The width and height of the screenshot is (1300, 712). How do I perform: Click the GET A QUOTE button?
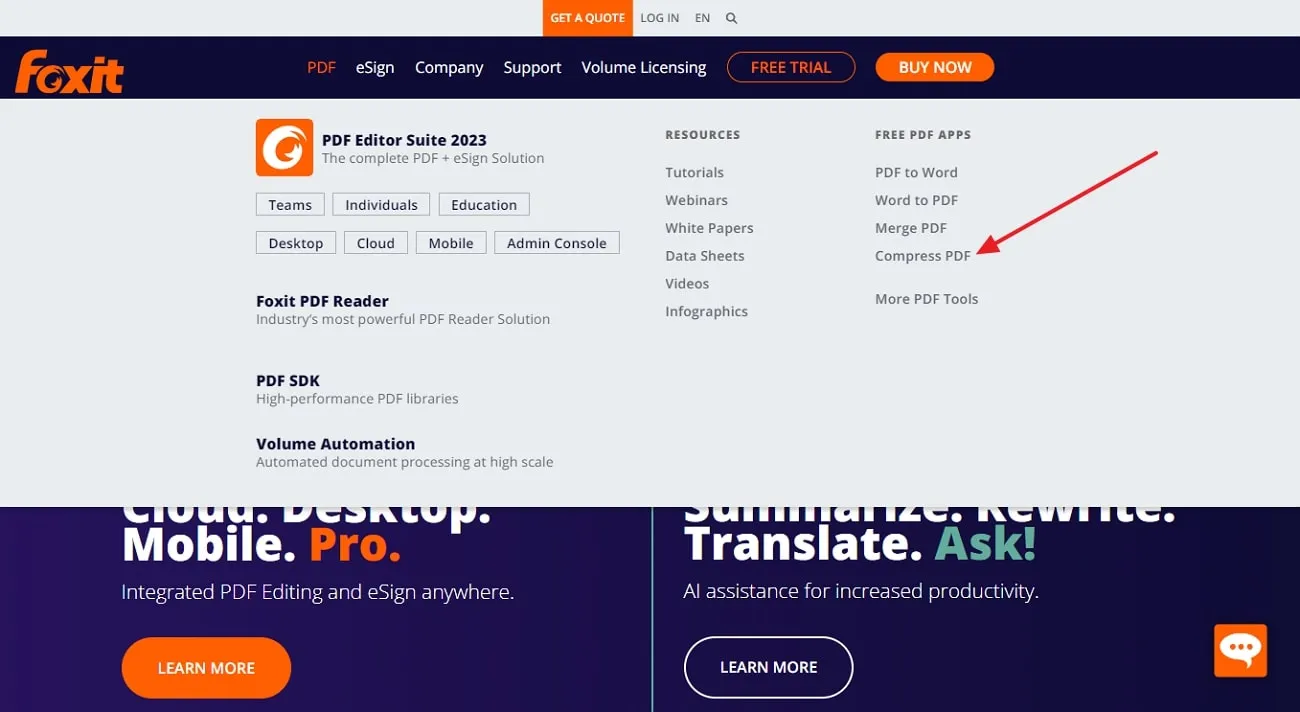588,18
